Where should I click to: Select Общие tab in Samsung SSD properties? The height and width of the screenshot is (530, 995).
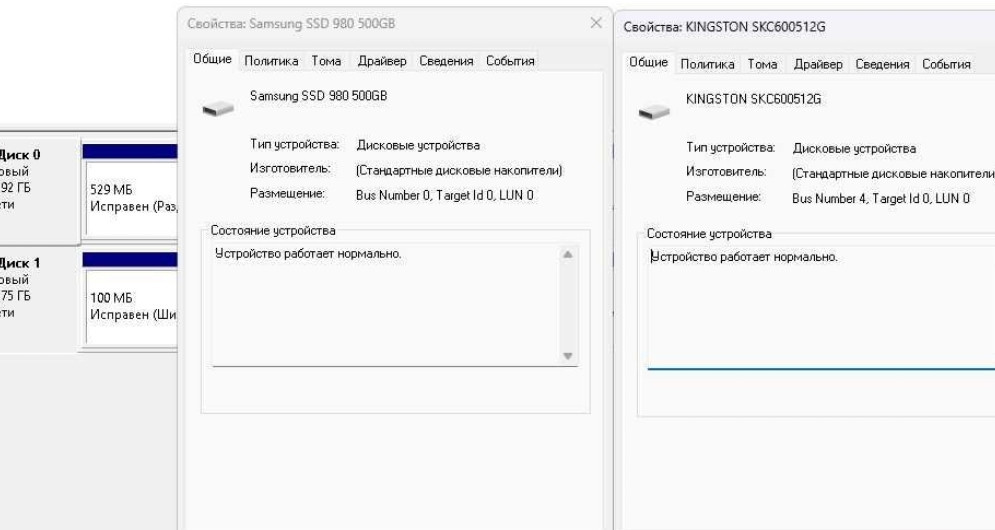click(x=212, y=59)
